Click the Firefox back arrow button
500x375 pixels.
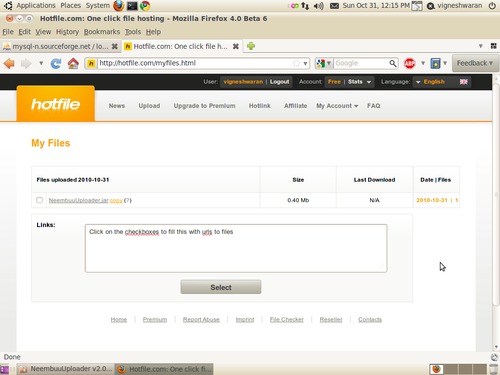click(x=9, y=63)
